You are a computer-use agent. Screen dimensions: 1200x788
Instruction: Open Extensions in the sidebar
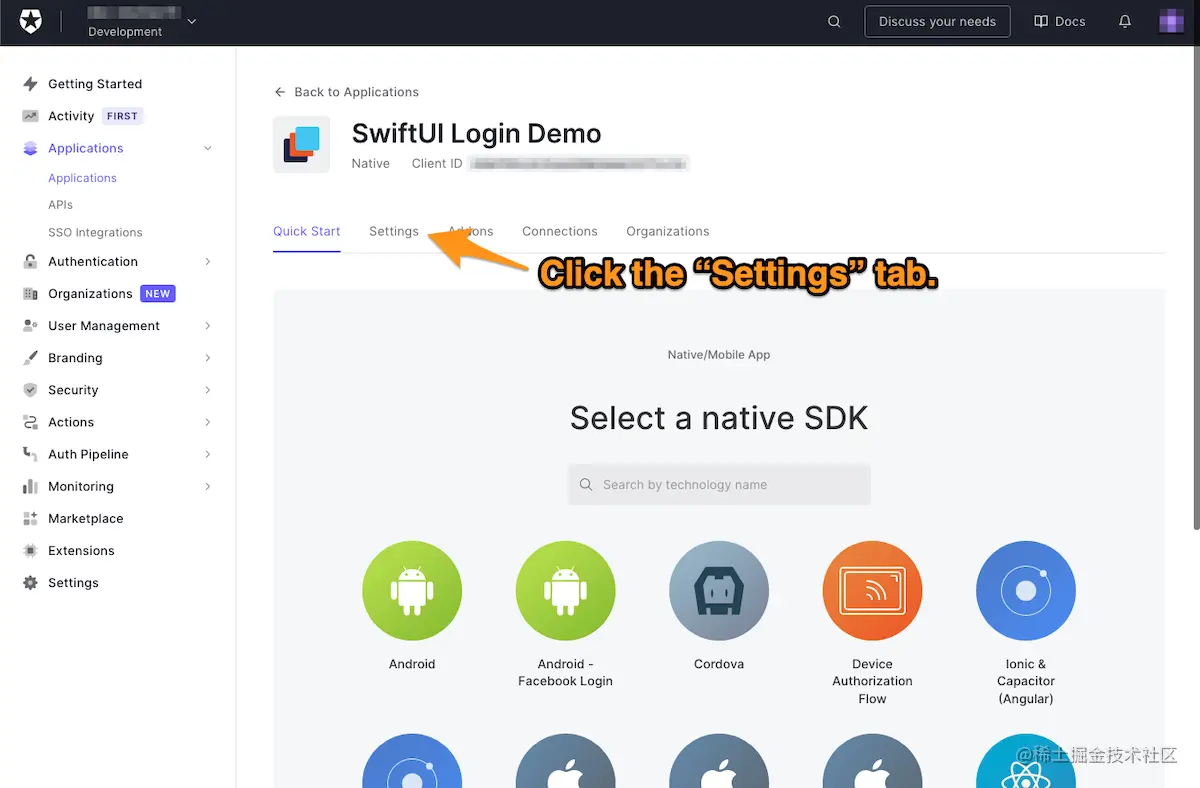(x=82, y=551)
